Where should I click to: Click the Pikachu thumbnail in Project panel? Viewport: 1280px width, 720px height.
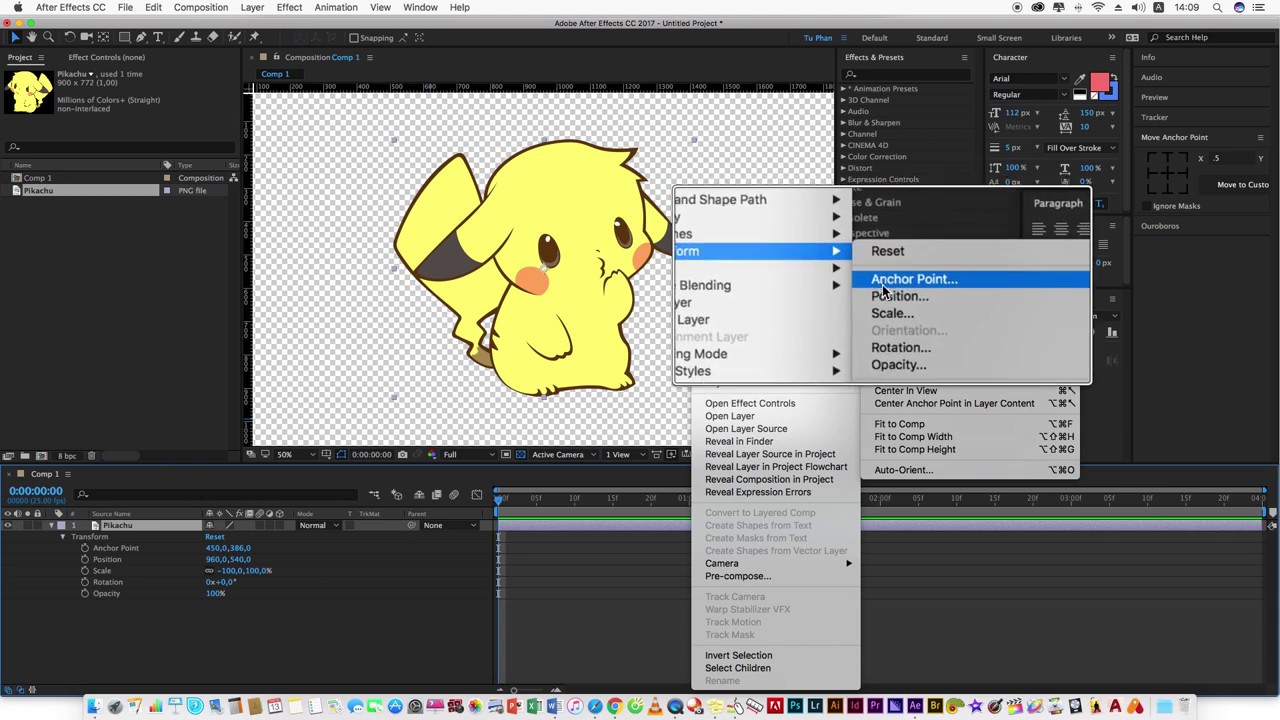[28, 91]
